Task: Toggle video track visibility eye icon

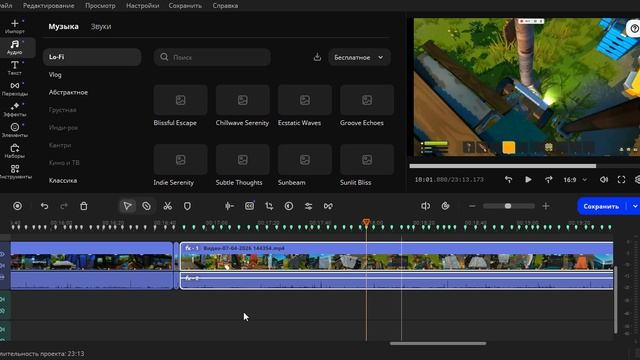Action: pos(2,254)
